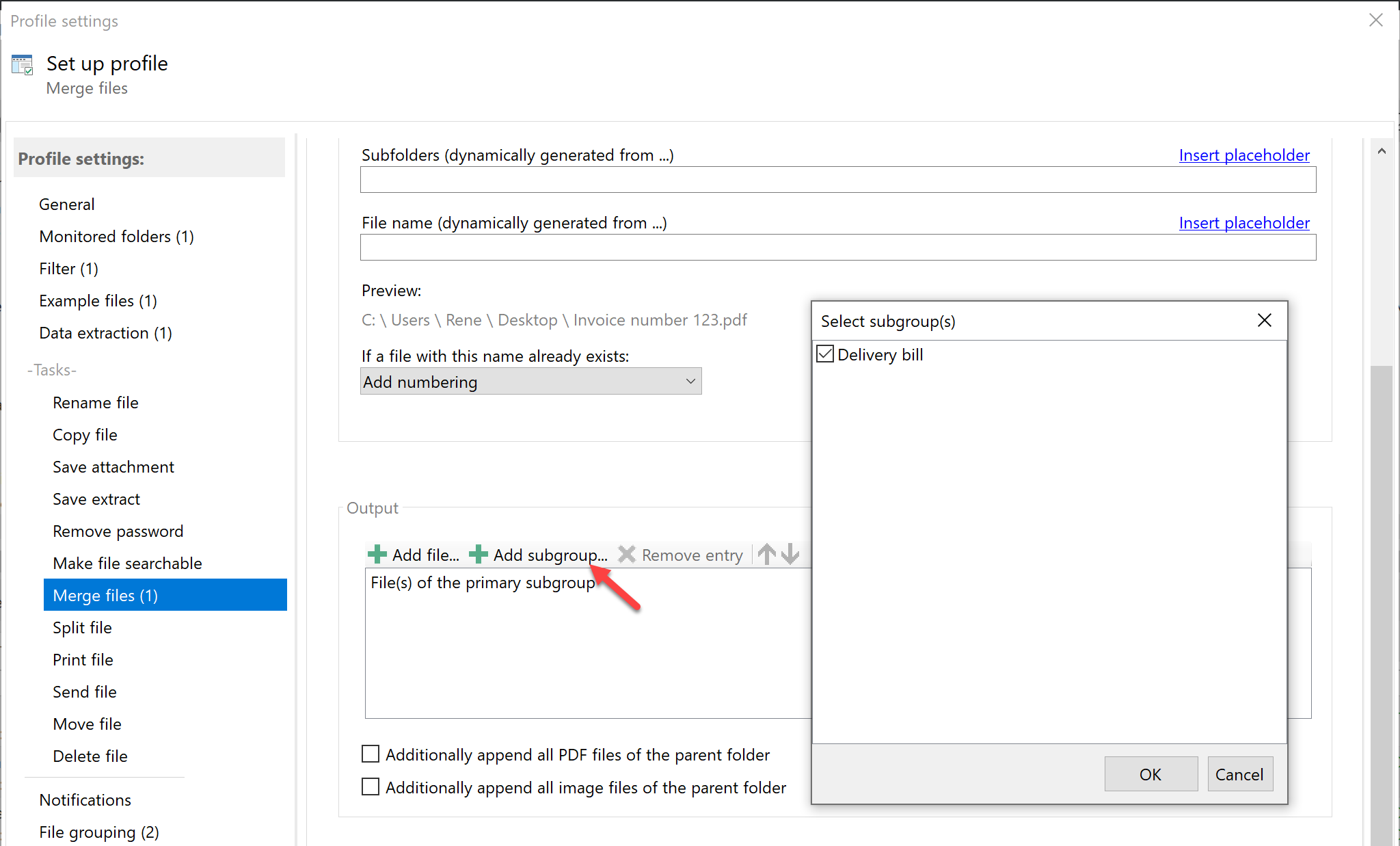Close the Select subgroup(s) popup
The image size is (1400, 846).
coord(1264,321)
